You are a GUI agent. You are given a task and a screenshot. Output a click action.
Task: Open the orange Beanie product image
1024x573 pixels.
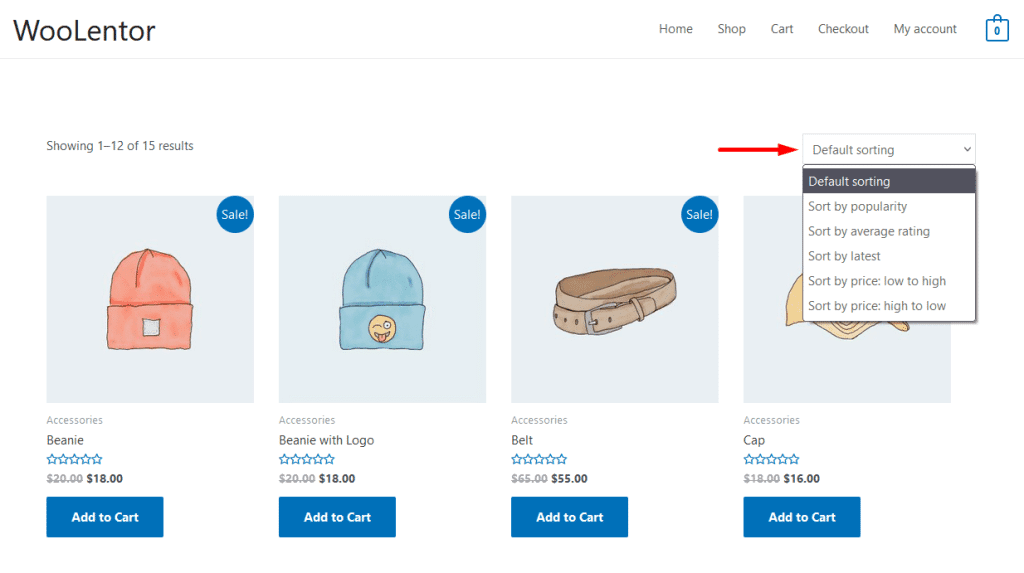pyautogui.click(x=150, y=299)
